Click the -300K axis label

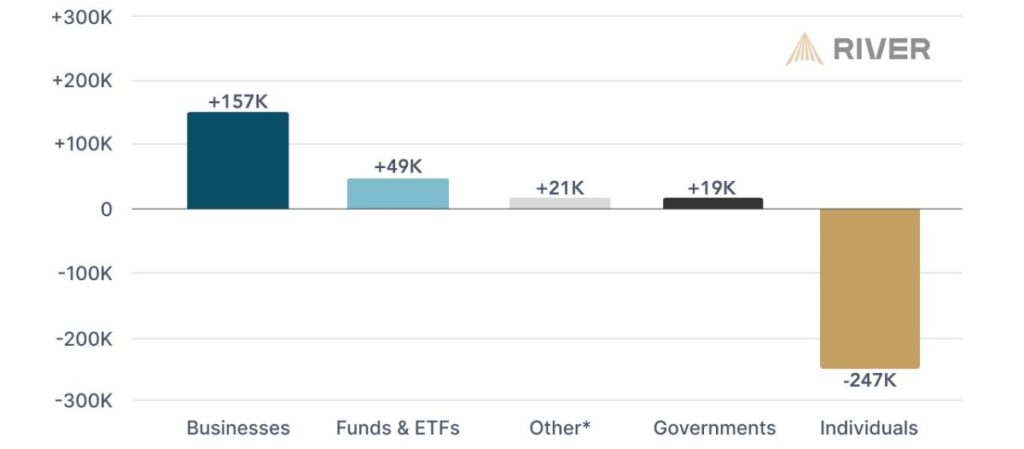point(85,401)
